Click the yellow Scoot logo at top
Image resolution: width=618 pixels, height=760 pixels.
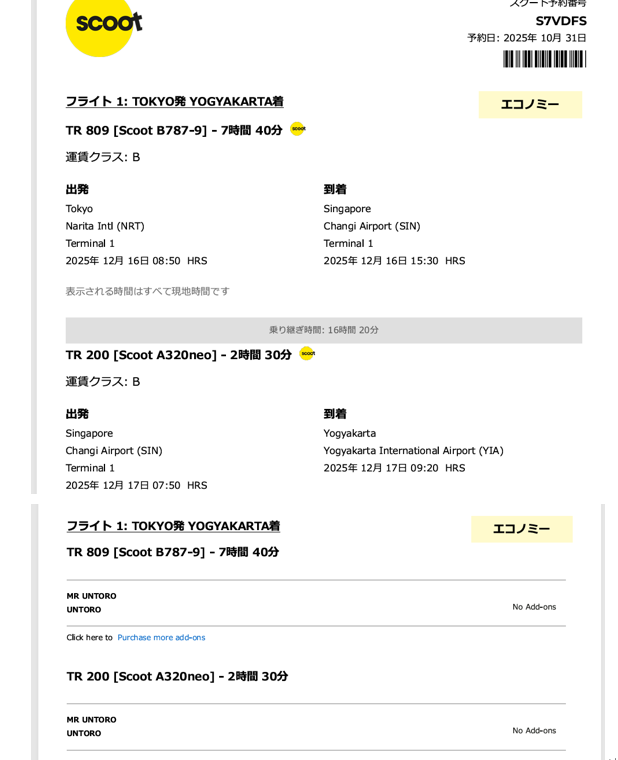tap(104, 22)
